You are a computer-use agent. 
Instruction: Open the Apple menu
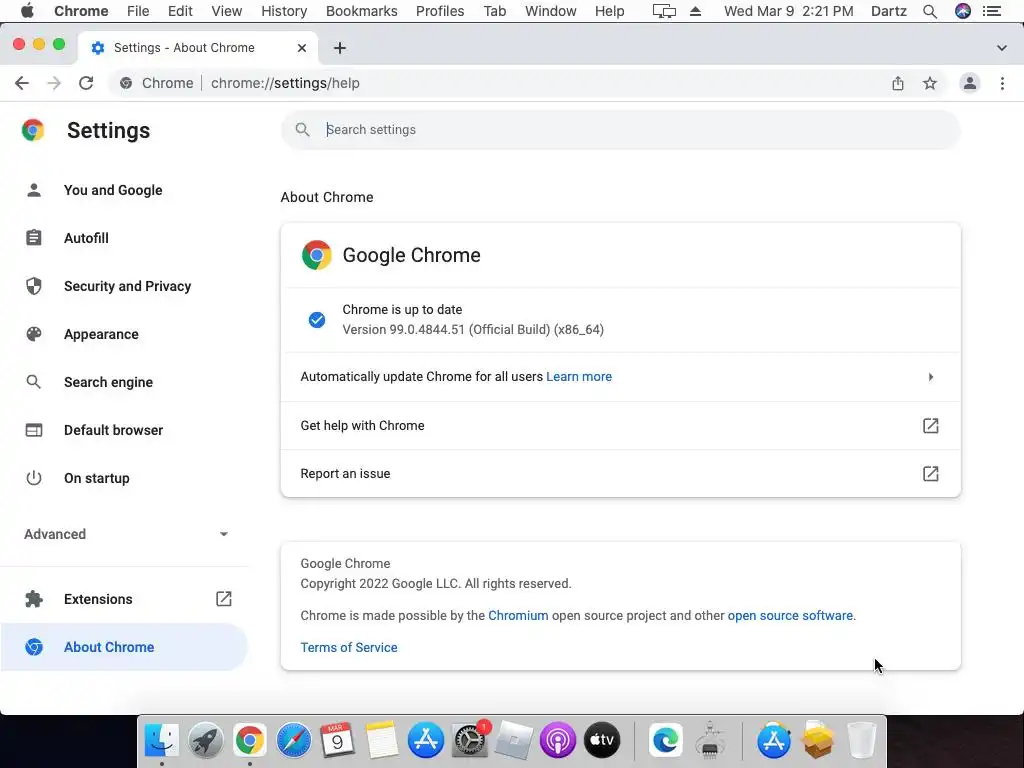pos(27,11)
